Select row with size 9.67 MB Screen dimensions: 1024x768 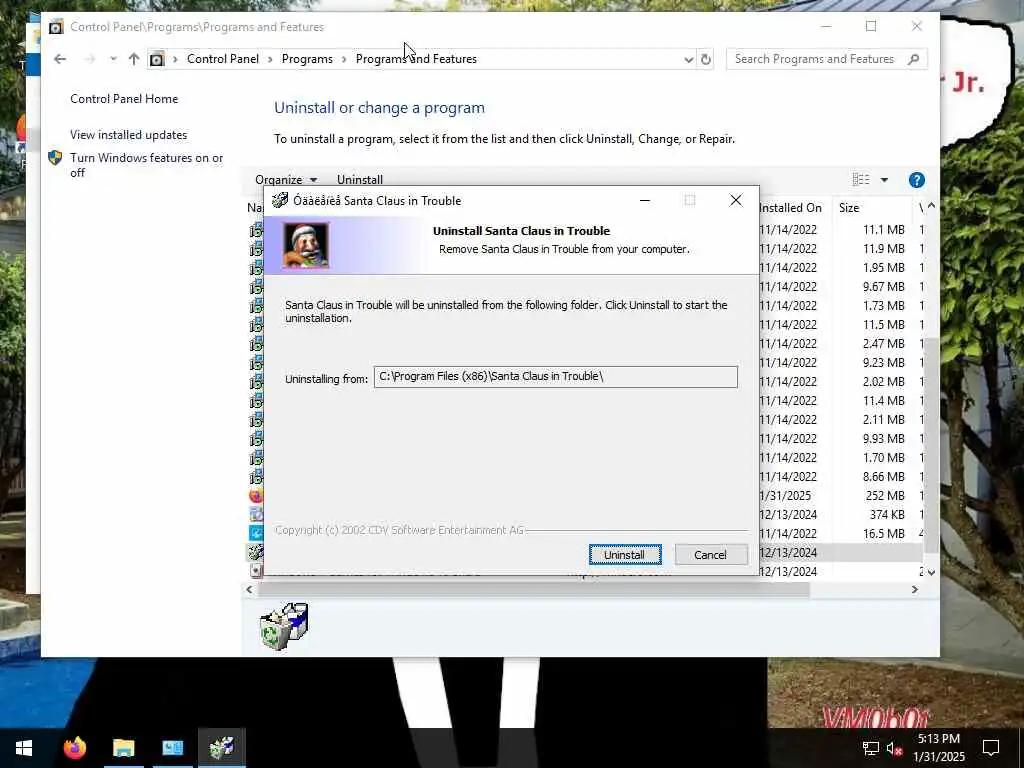coord(585,286)
